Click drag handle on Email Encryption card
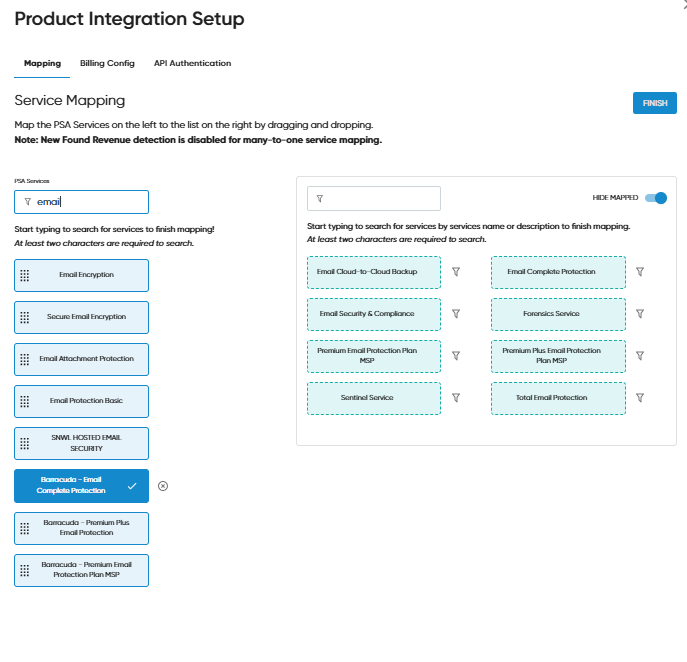The width and height of the screenshot is (687, 662). (x=25, y=276)
